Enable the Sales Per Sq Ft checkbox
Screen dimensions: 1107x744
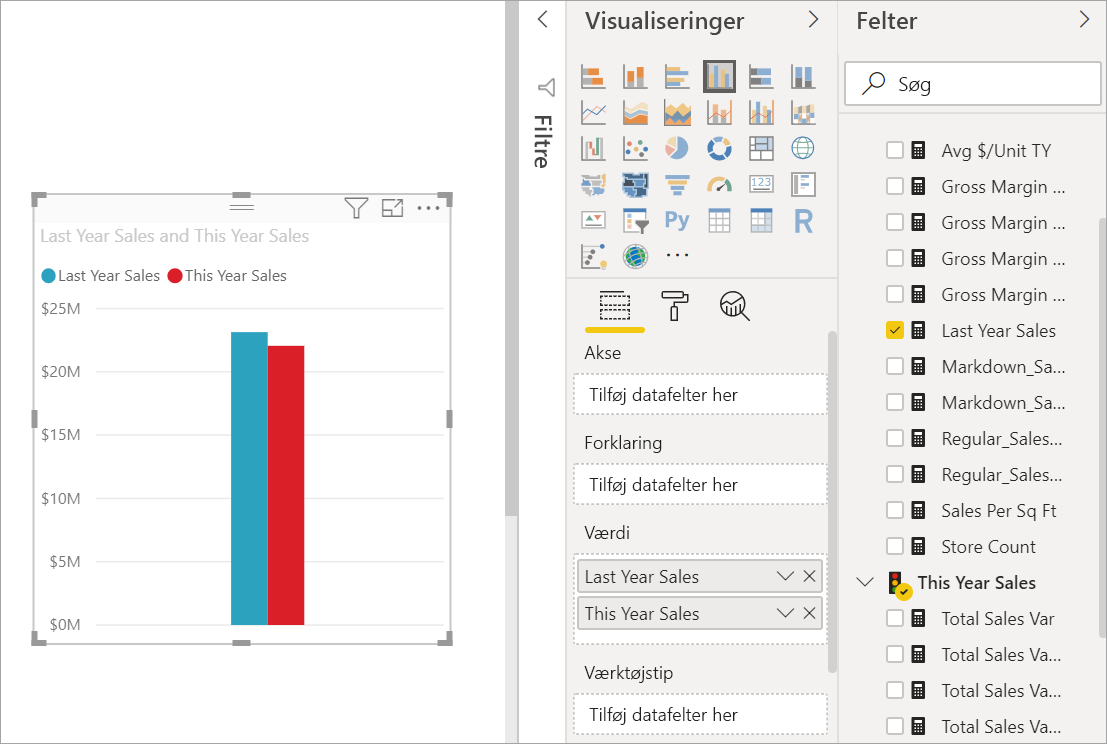click(894, 510)
